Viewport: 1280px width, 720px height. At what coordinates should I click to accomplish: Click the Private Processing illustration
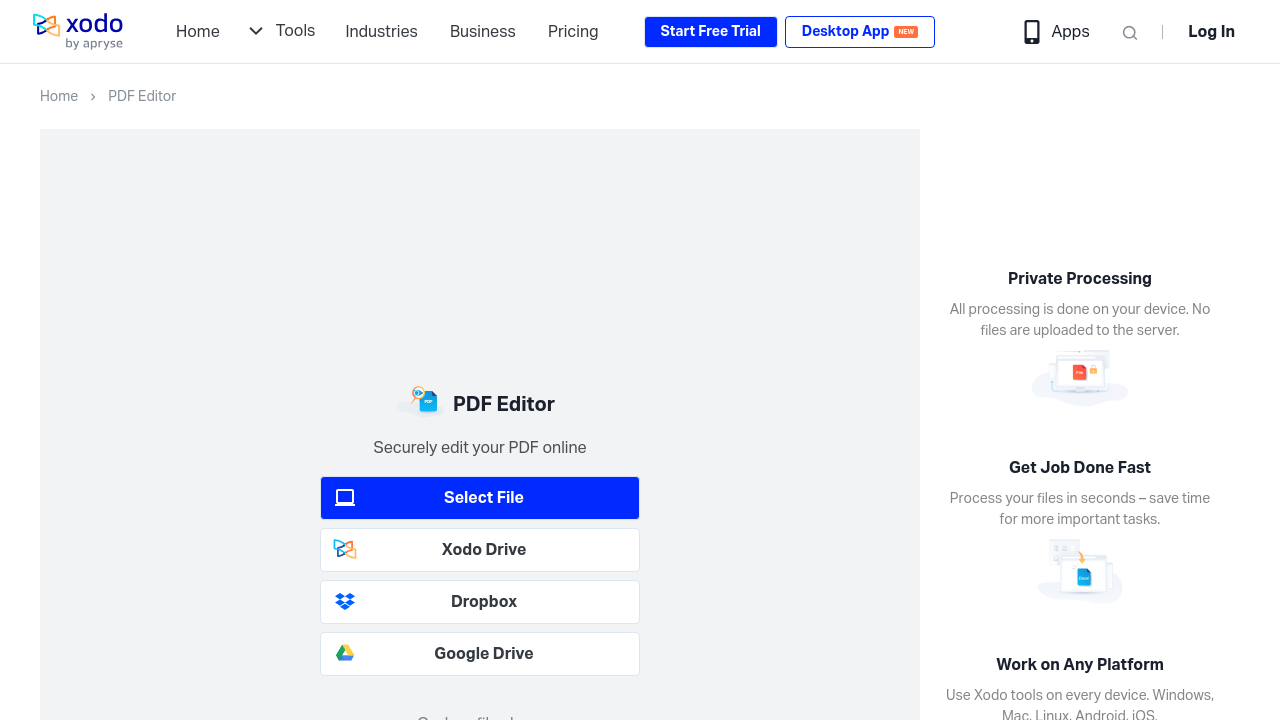(x=1080, y=376)
